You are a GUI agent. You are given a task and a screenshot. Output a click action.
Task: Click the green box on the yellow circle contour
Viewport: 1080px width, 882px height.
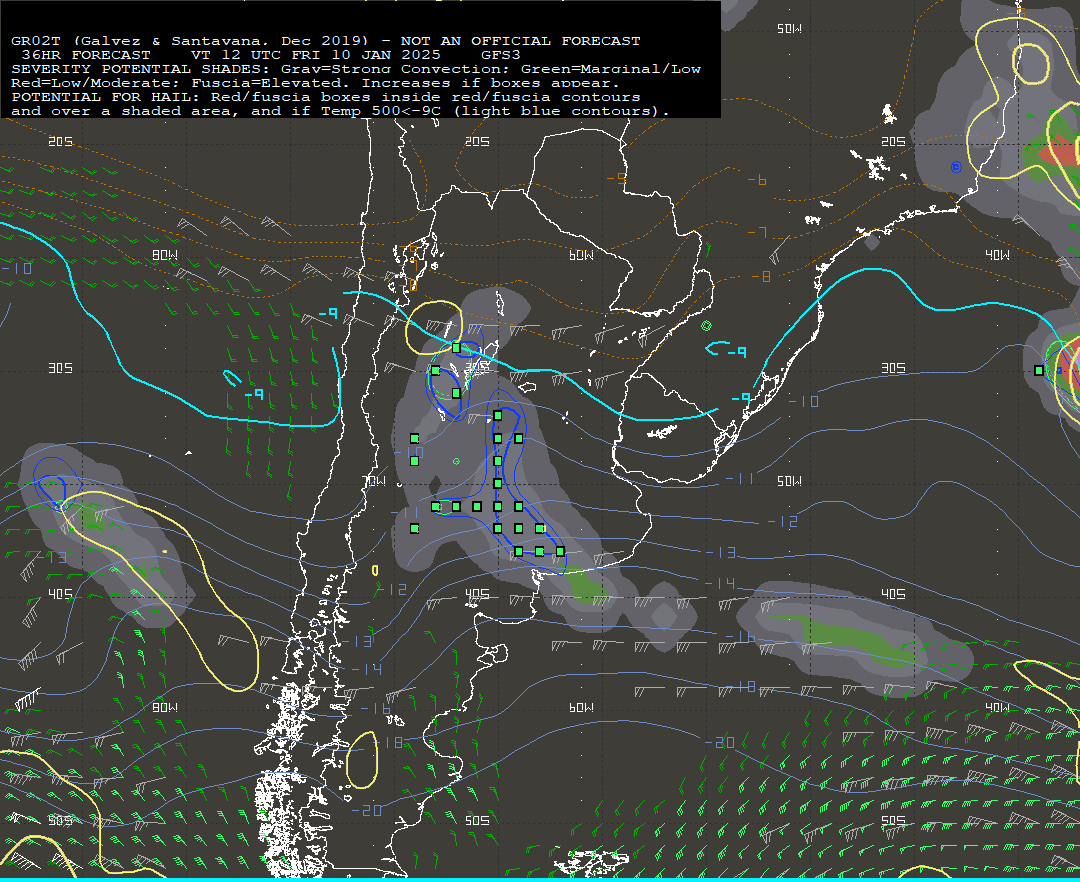pyautogui.click(x=456, y=348)
